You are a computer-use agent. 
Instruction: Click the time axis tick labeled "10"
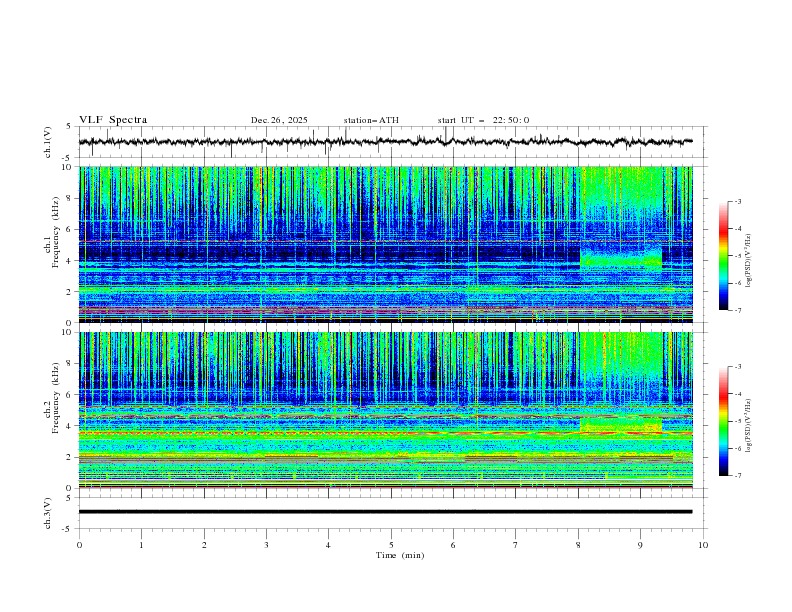point(703,545)
